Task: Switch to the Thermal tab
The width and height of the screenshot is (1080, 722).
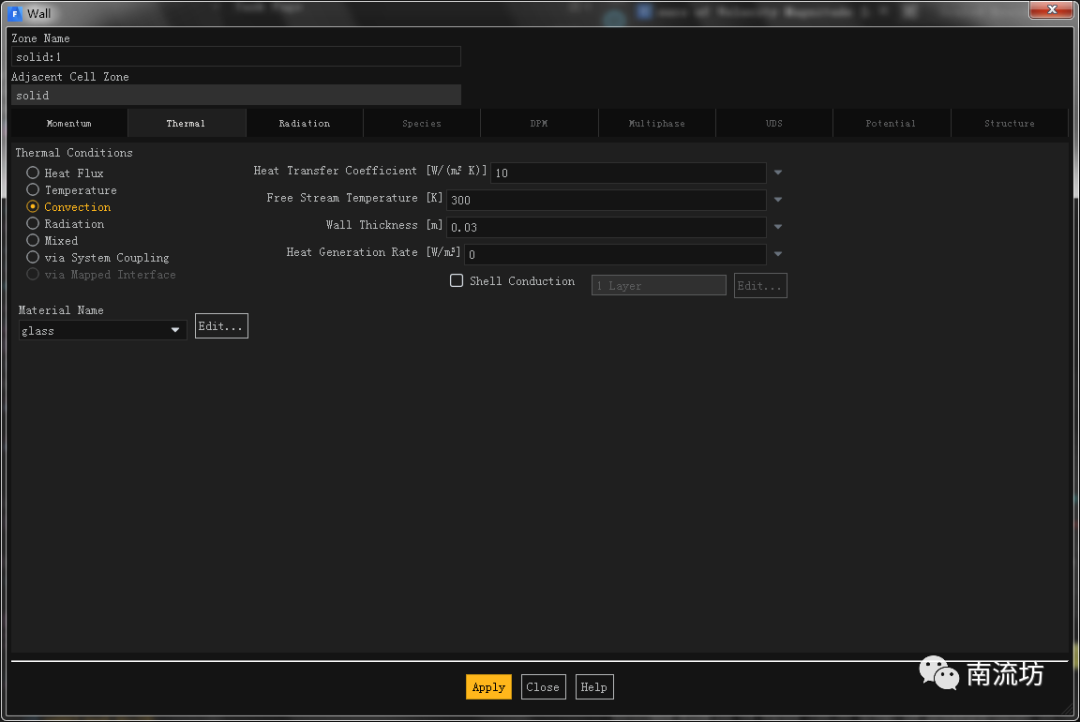Action: pos(186,123)
